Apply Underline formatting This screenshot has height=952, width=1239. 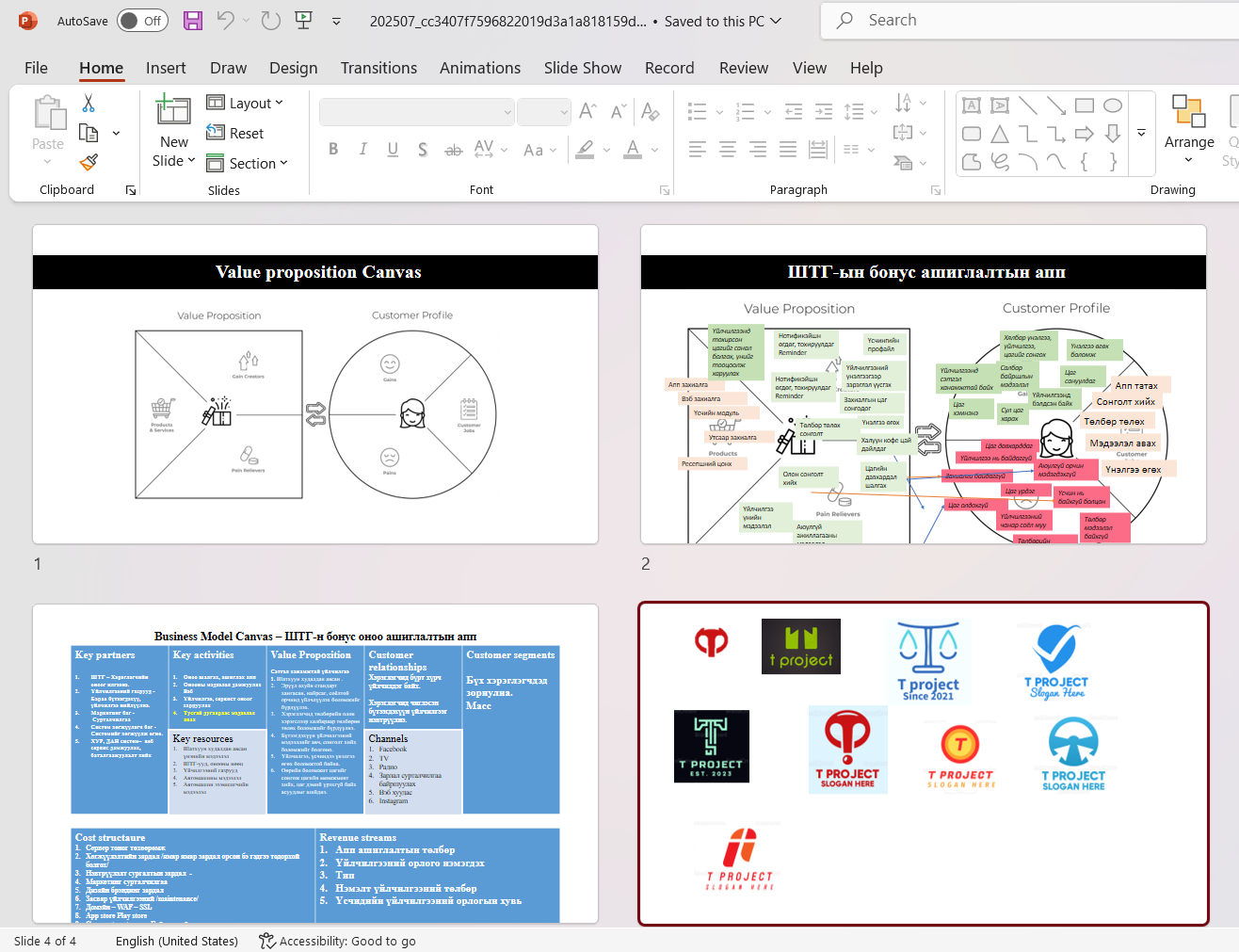[x=393, y=149]
